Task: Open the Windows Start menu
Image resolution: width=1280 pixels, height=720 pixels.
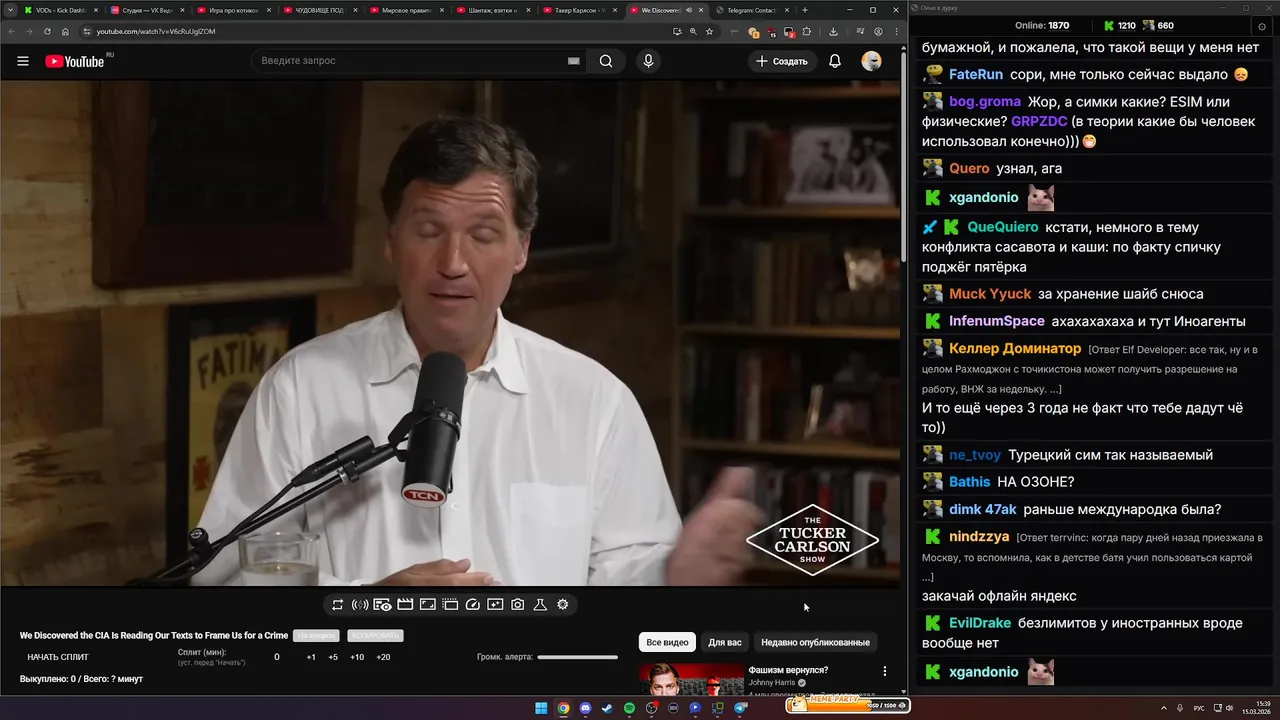Action: point(541,708)
